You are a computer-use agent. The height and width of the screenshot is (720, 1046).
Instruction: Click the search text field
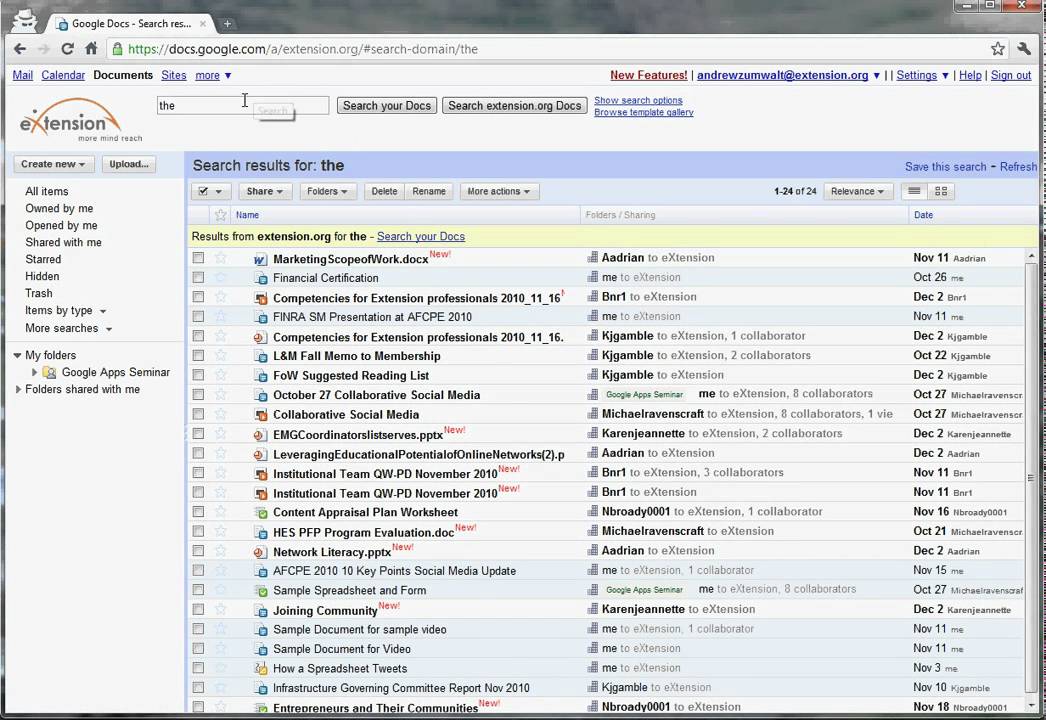[x=243, y=105]
